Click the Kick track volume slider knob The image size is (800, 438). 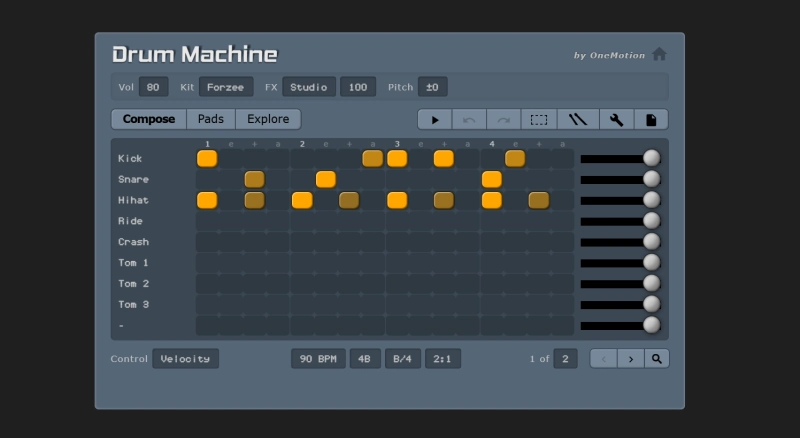652,158
